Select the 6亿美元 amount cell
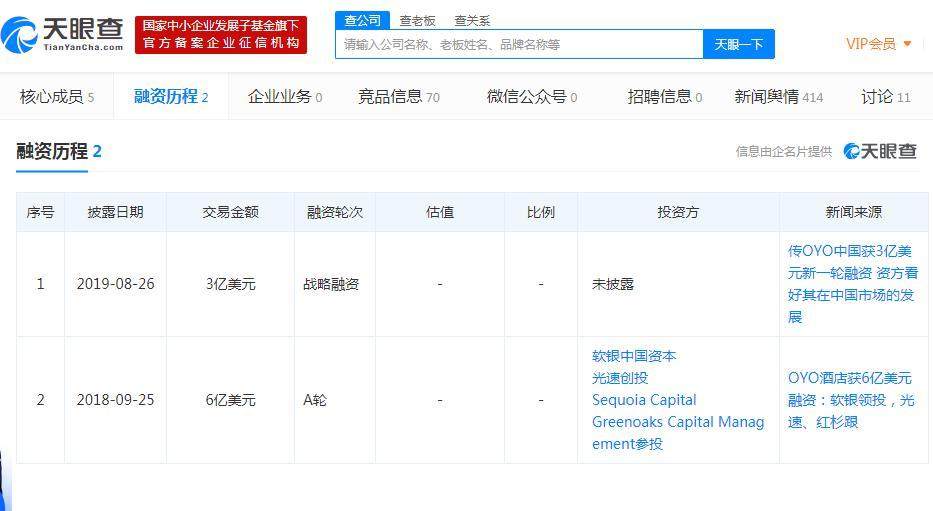Image resolution: width=933 pixels, height=511 pixels. 230,400
